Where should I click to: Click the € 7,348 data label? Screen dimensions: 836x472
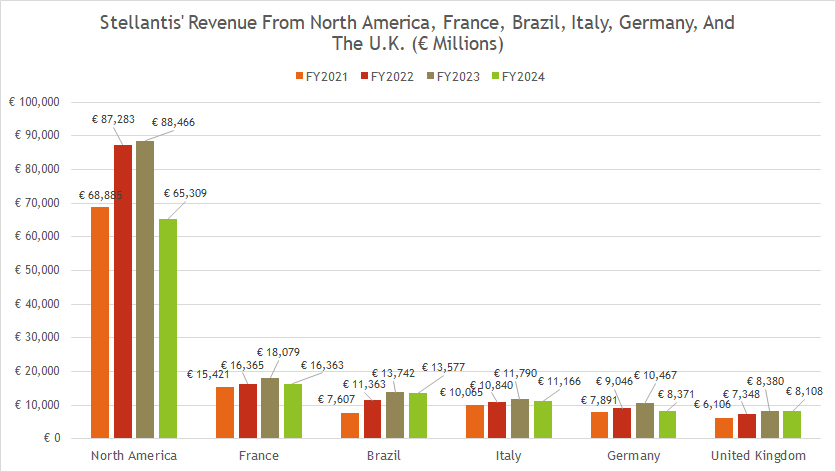click(741, 395)
